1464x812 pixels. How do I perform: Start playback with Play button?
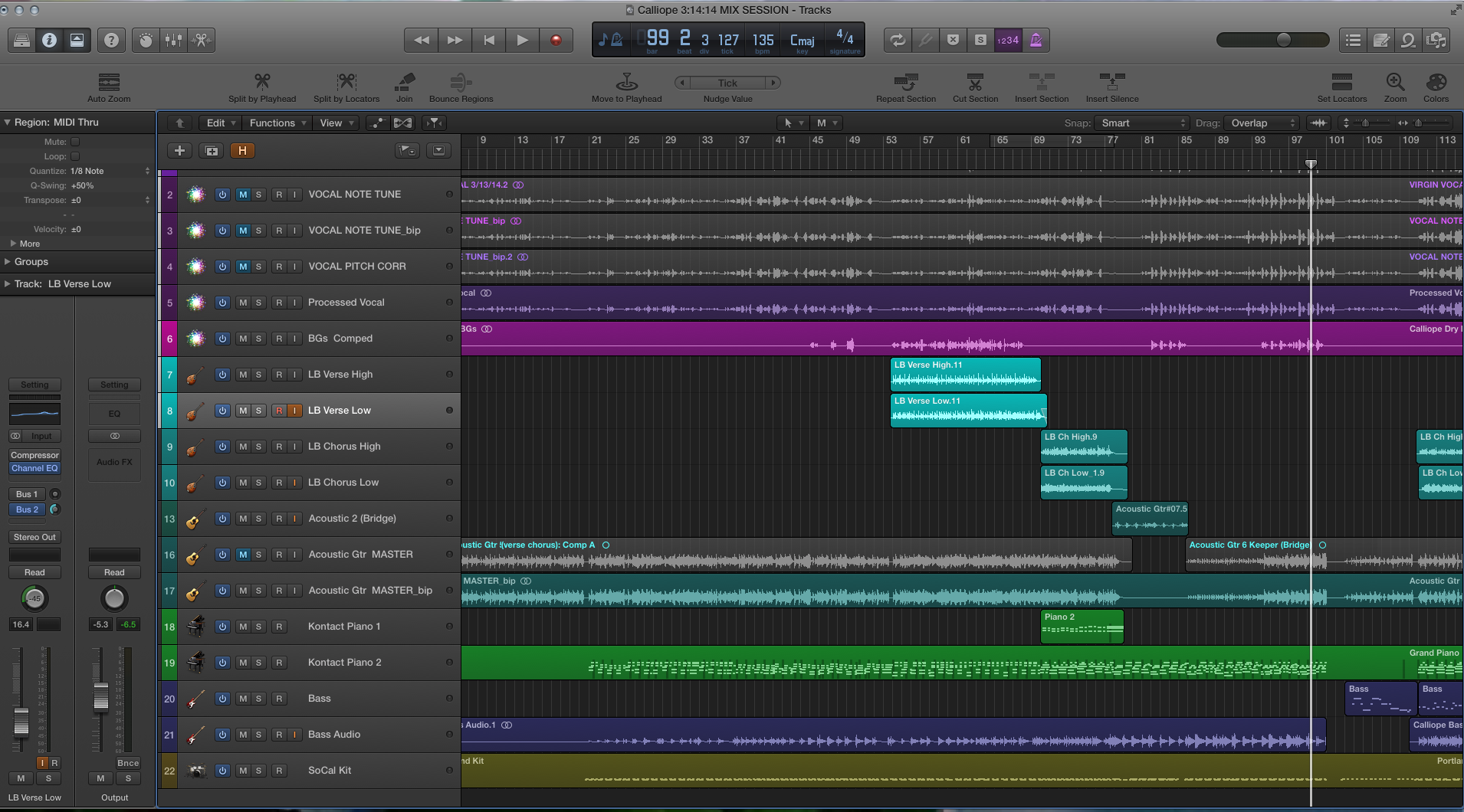[523, 40]
